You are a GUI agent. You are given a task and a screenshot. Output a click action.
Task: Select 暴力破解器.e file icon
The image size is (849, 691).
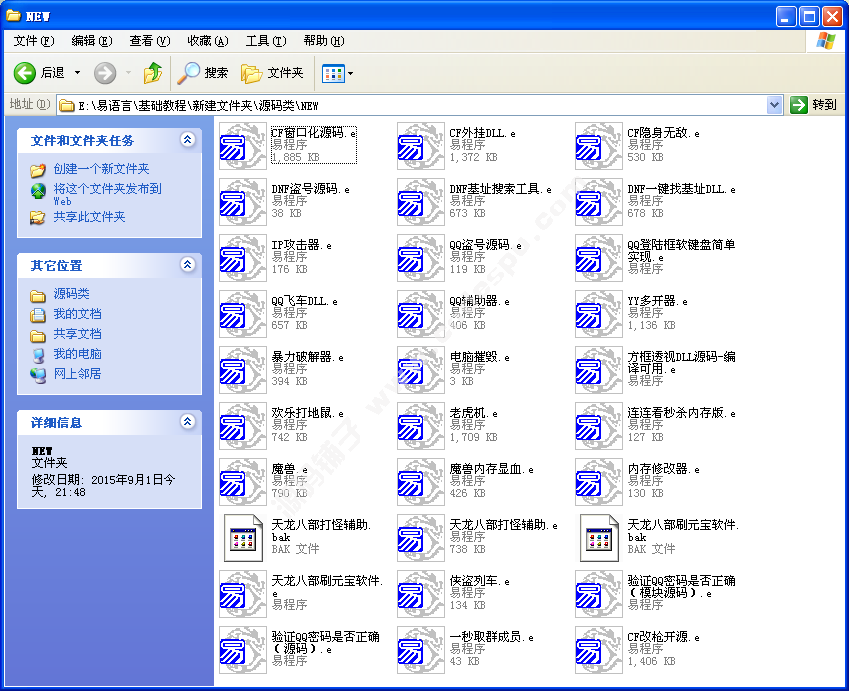[243, 370]
